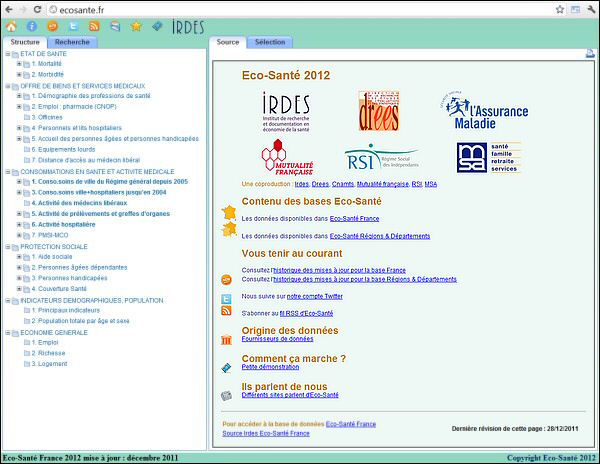Click the Drees partner logo
This screenshot has height=464, width=600.
[379, 111]
